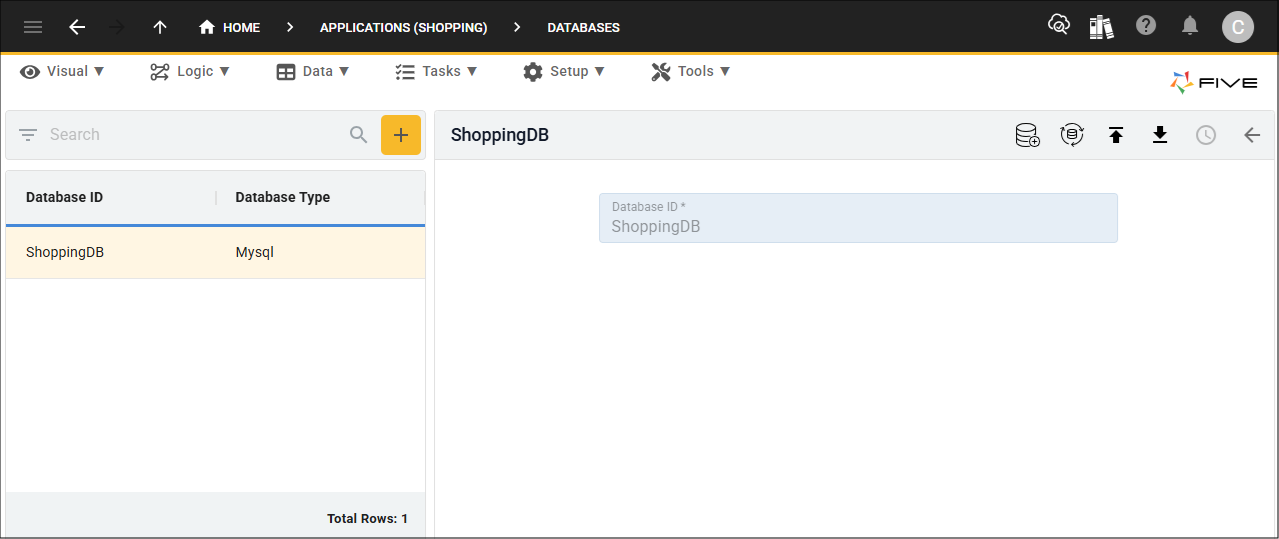Click the download arrow icon
Screen dimensions: 1279x539
[1160, 135]
